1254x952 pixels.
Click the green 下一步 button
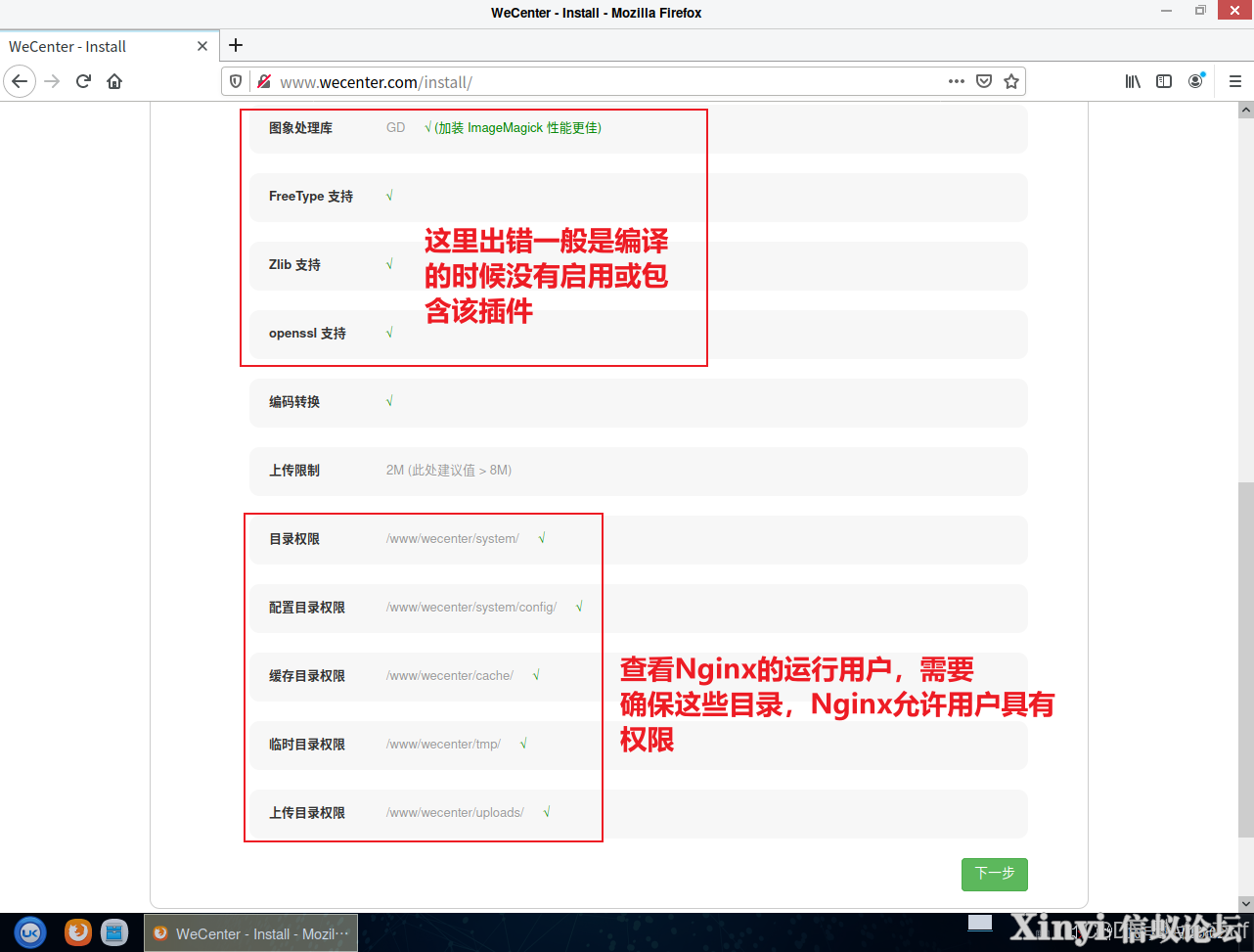[x=995, y=874]
